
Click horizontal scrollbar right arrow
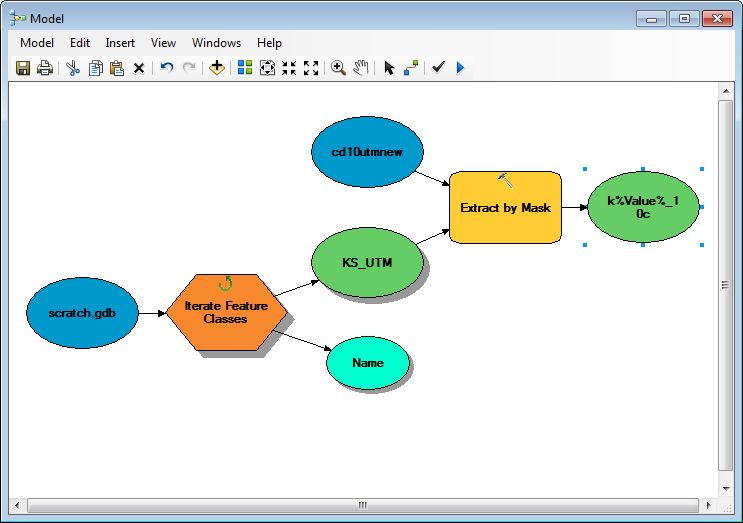(708, 505)
